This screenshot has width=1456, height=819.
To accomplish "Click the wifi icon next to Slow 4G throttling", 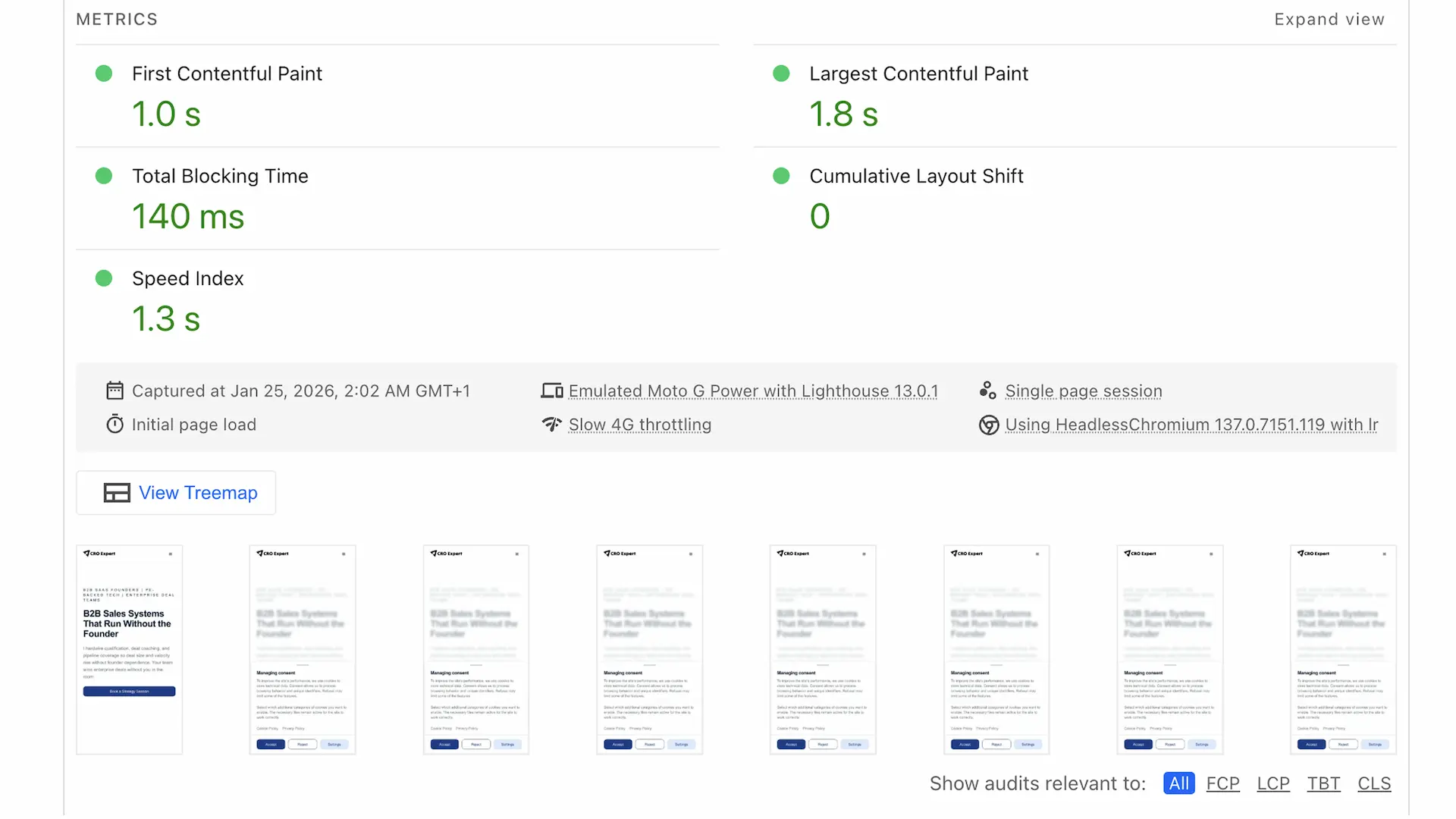I will 552,424.
